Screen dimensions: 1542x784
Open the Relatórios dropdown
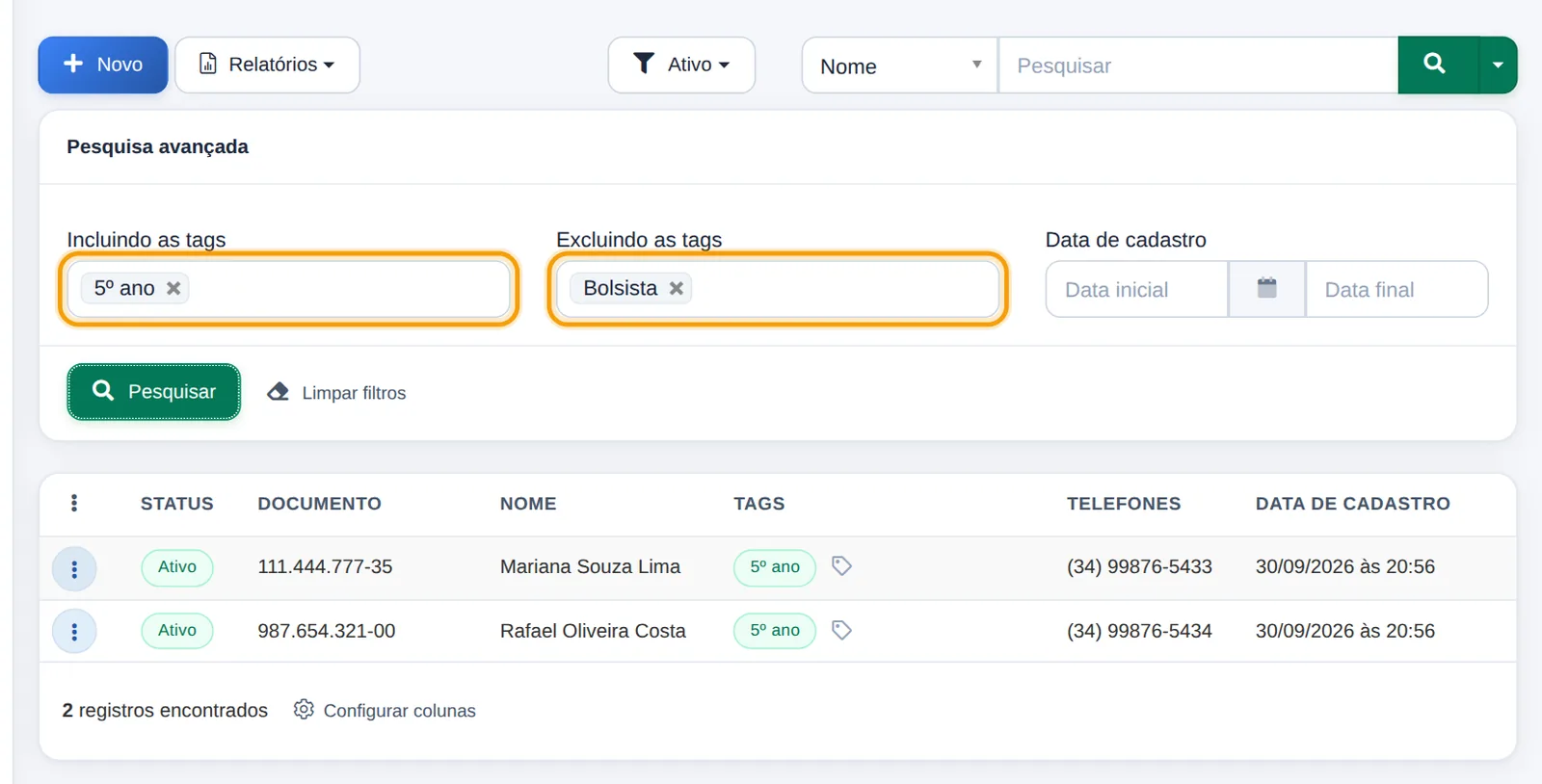click(267, 65)
